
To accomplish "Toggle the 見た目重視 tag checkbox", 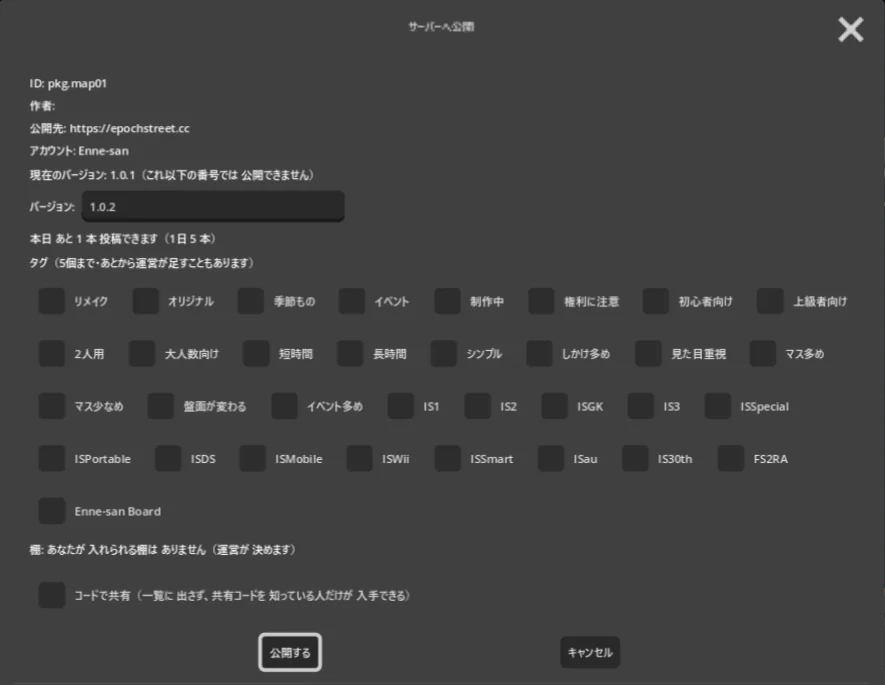I will (x=649, y=354).
